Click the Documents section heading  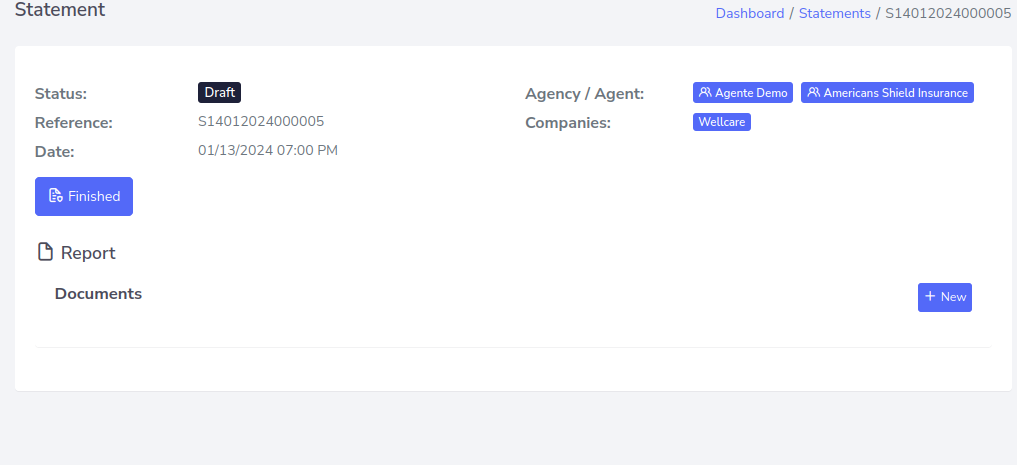98,294
